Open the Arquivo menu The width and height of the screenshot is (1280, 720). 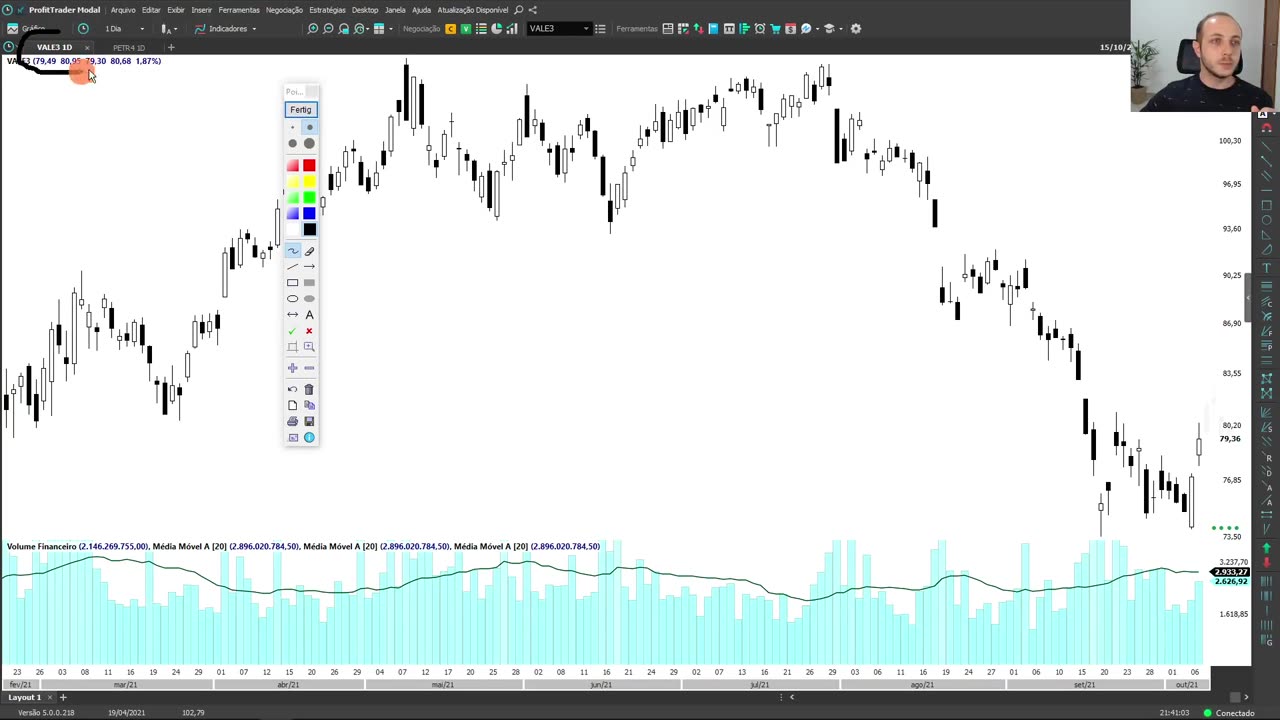(x=123, y=10)
